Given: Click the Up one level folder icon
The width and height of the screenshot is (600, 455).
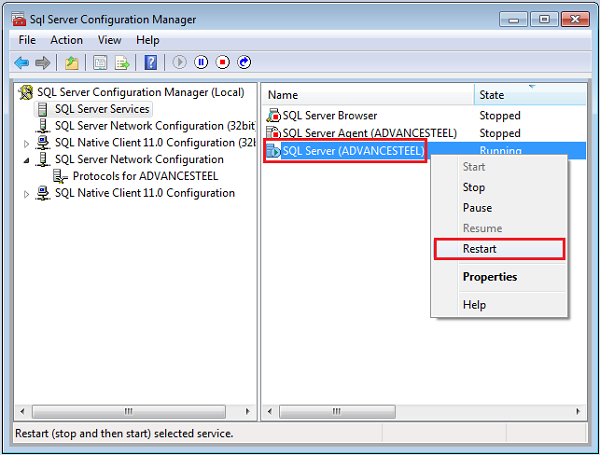Looking at the screenshot, I should [x=72, y=62].
